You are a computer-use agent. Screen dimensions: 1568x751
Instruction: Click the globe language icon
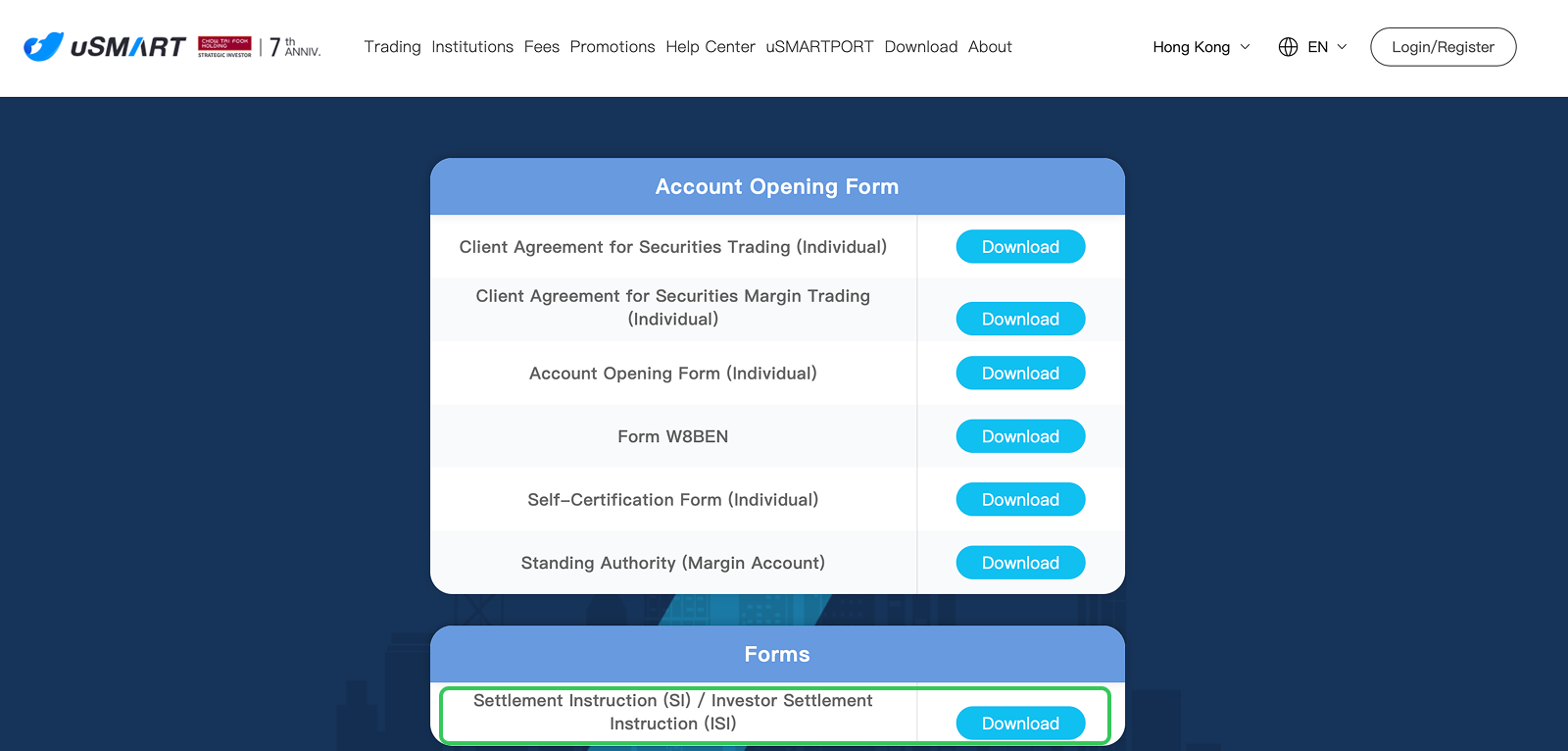tap(1288, 47)
